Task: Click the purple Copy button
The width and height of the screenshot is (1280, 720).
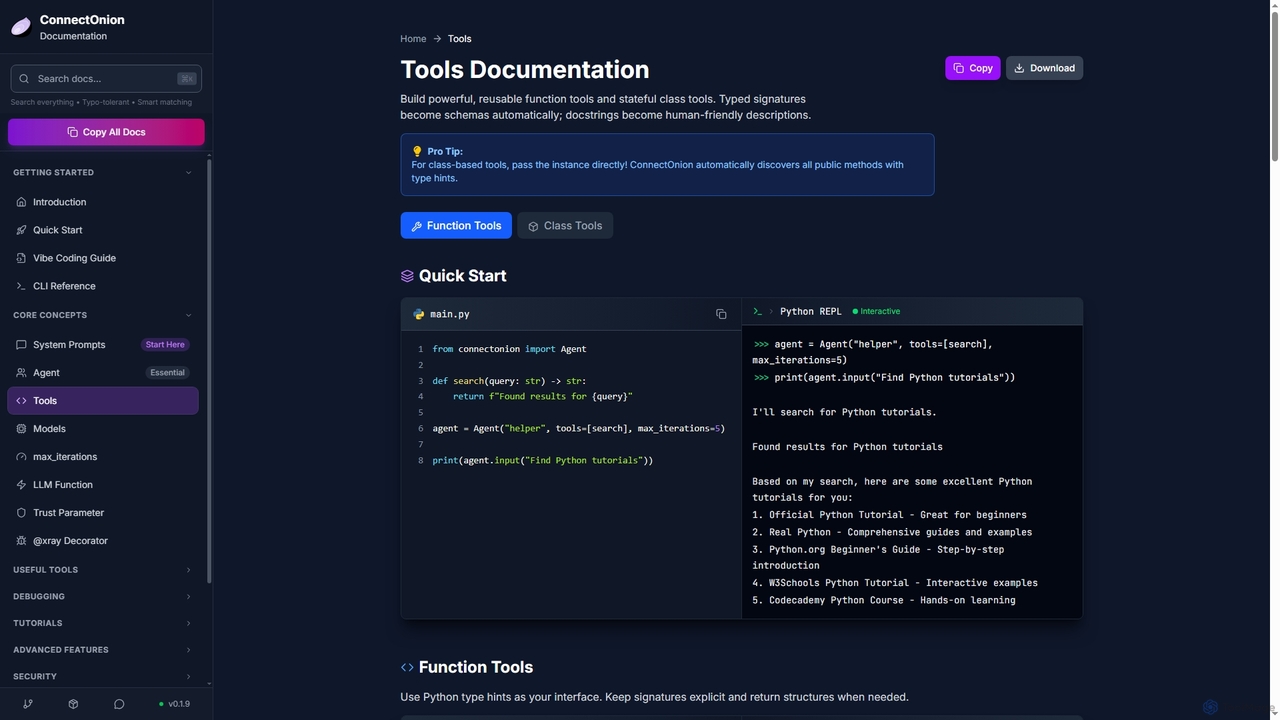Action: coord(973,68)
